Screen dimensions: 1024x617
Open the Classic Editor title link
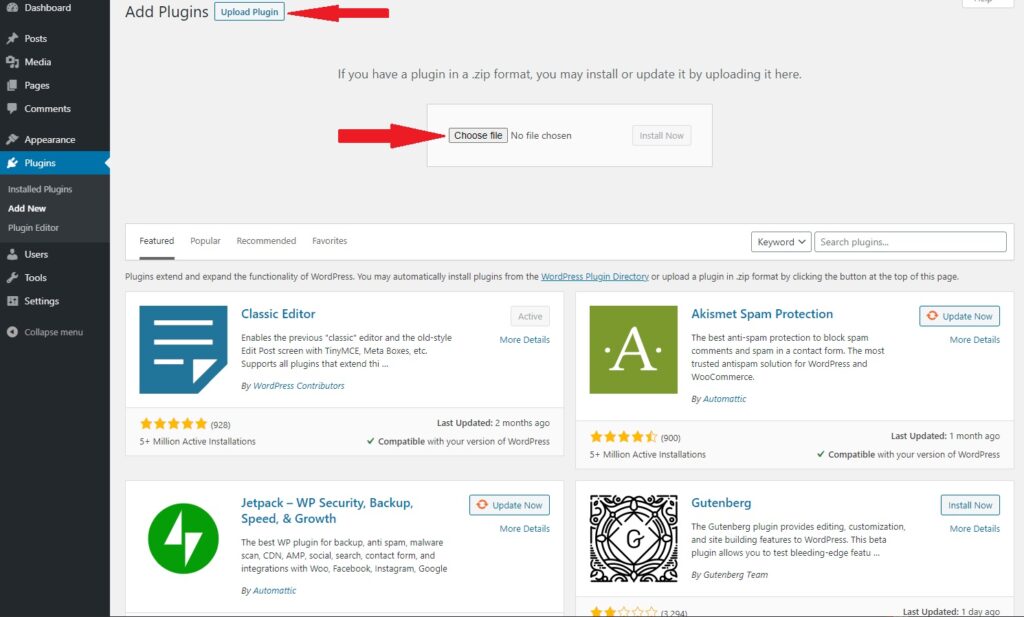tap(278, 314)
